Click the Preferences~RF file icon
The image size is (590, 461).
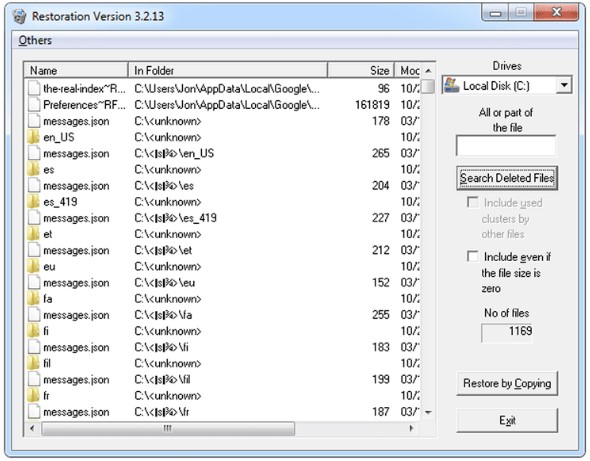pyautogui.click(x=34, y=105)
